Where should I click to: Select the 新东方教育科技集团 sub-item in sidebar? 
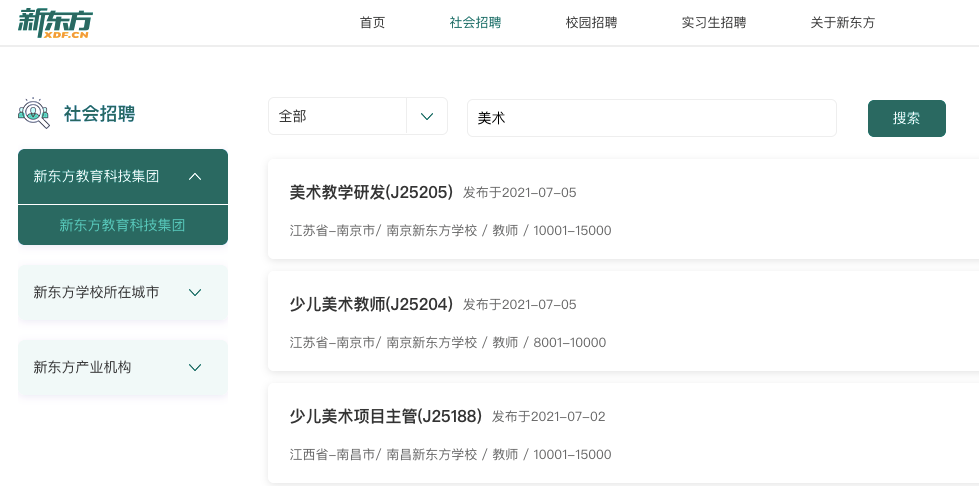coord(122,226)
